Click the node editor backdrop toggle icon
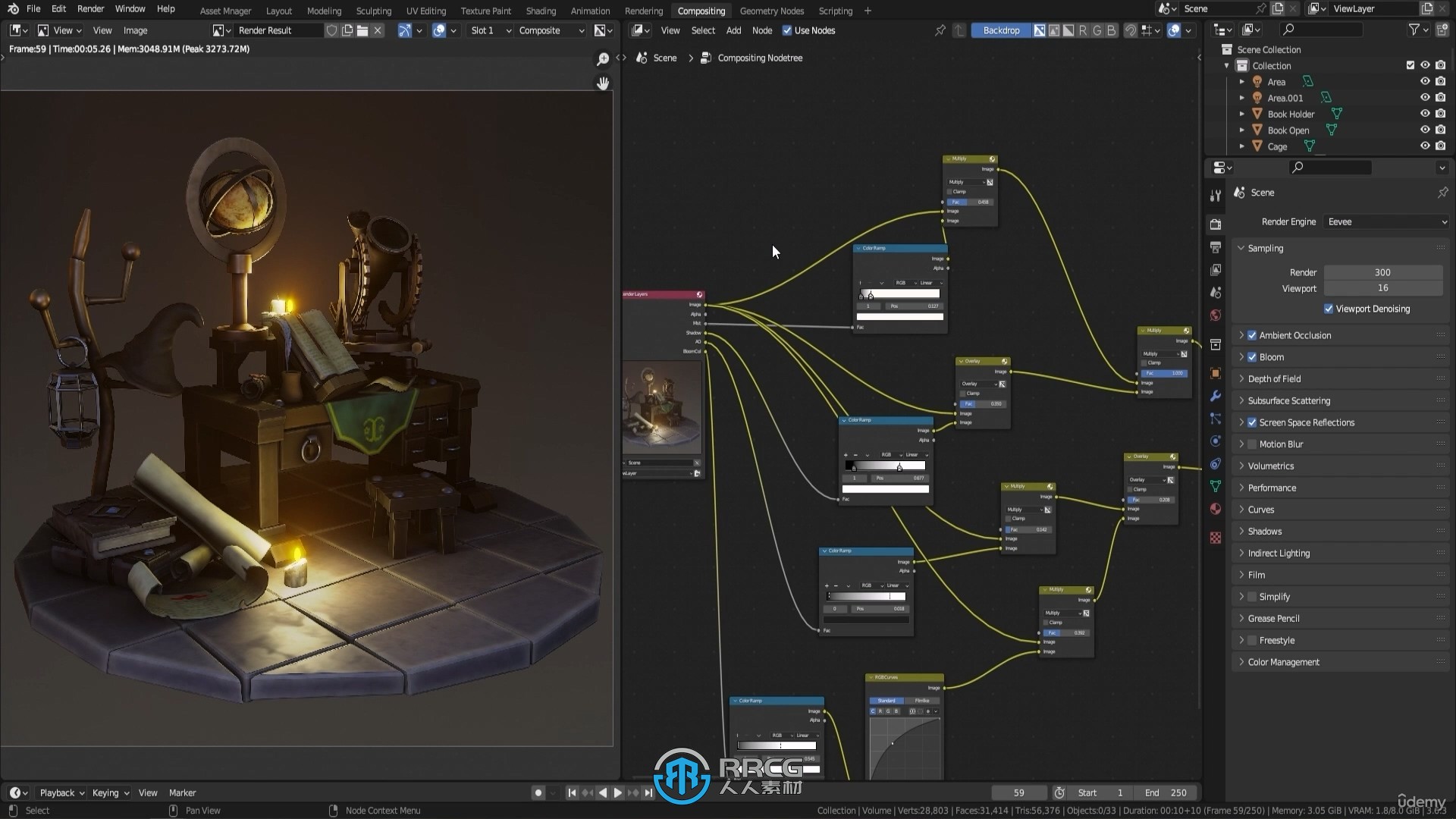This screenshot has width=1456, height=819. click(x=1000, y=30)
